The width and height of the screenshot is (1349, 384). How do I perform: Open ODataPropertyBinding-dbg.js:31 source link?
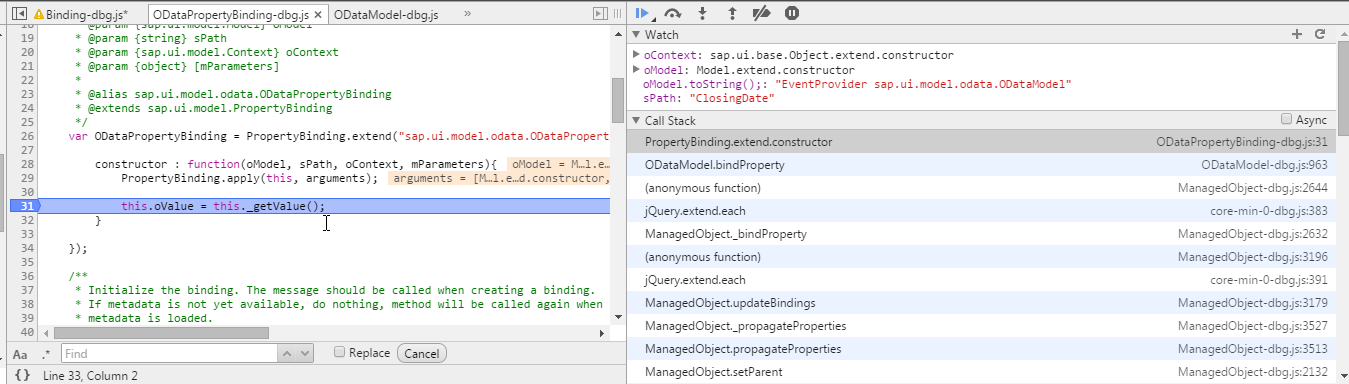(1242, 142)
